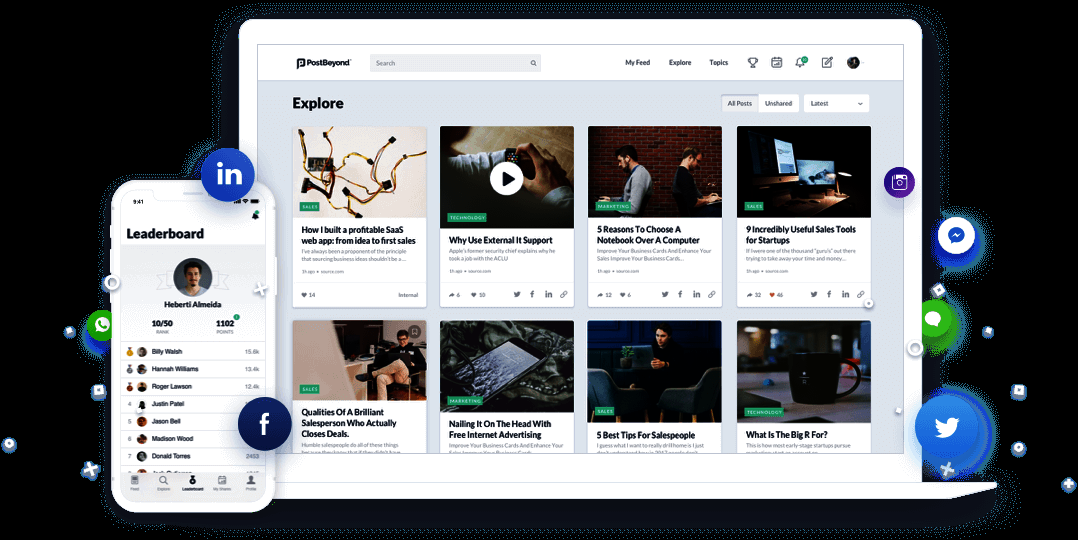This screenshot has height=540, width=1078.
Task: Share '5 Reasons To Choose' post on Facebook
Action: click(680, 295)
